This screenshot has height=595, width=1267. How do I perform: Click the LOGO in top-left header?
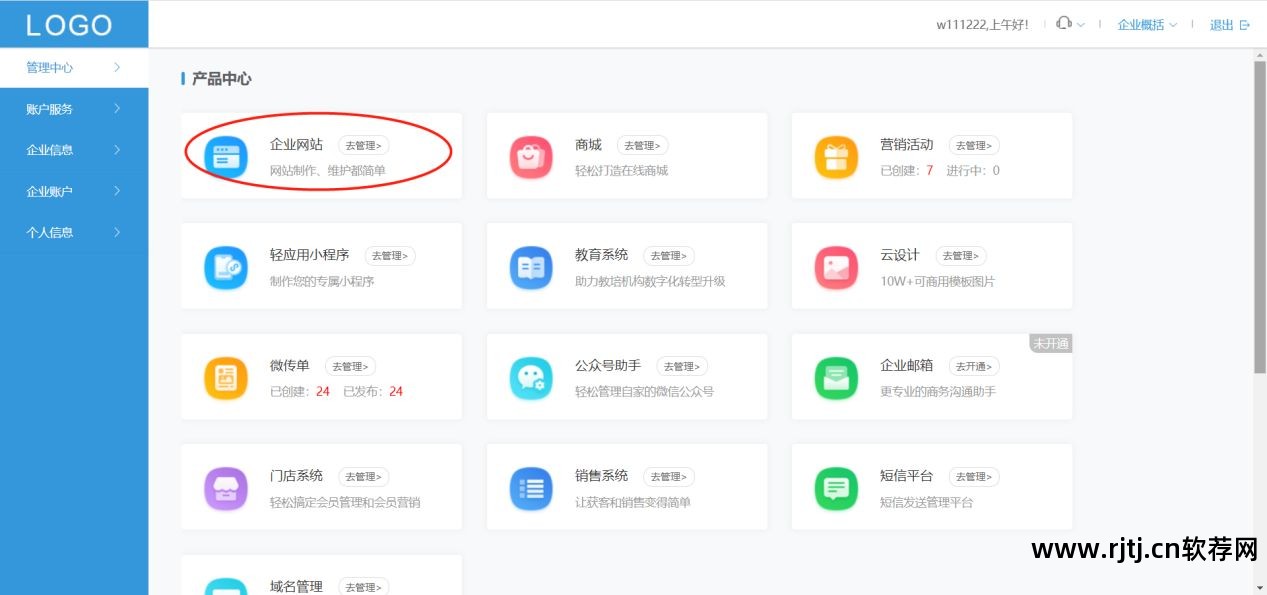pyautogui.click(x=69, y=25)
